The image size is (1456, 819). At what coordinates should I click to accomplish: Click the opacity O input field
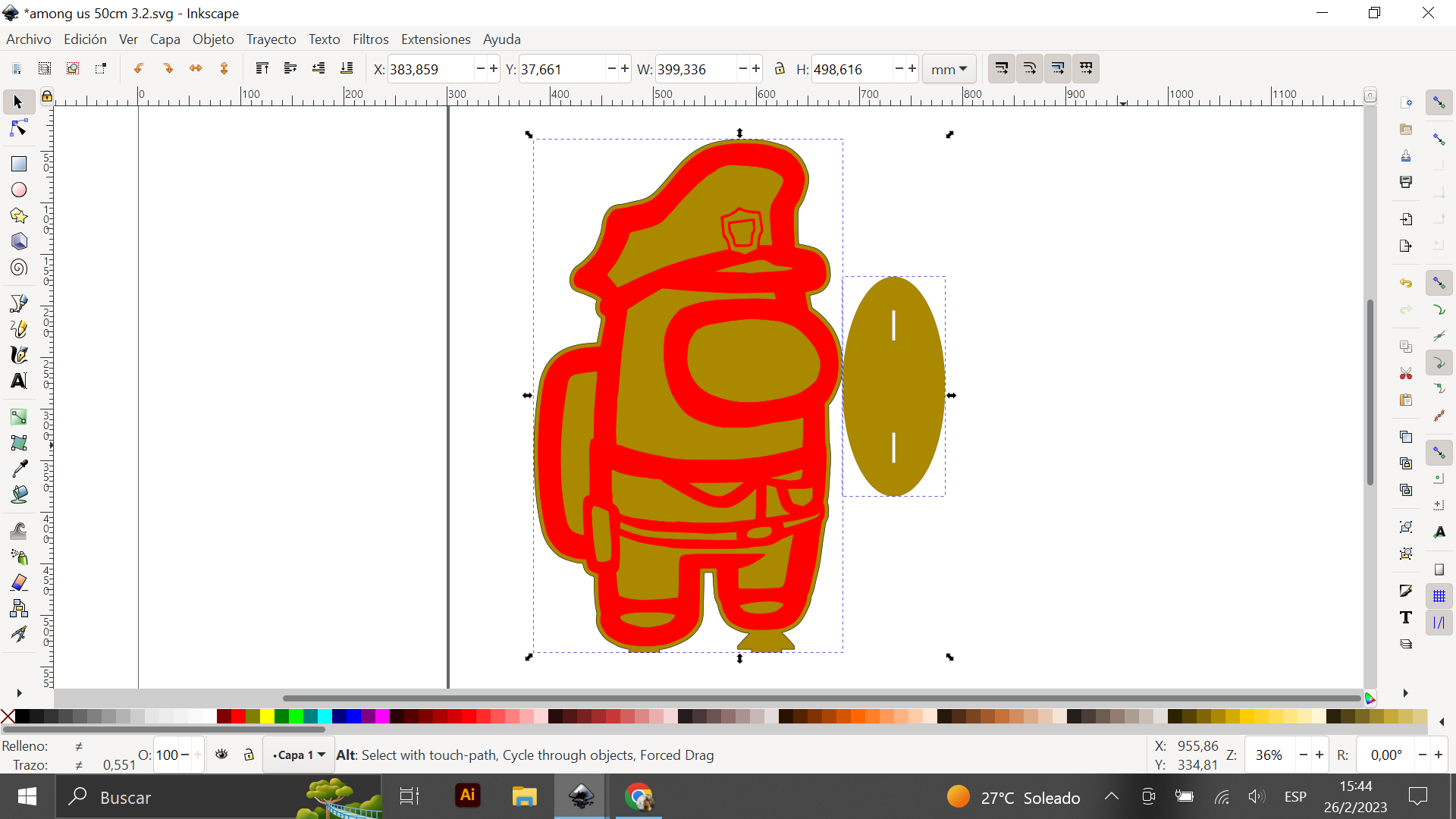tap(167, 755)
